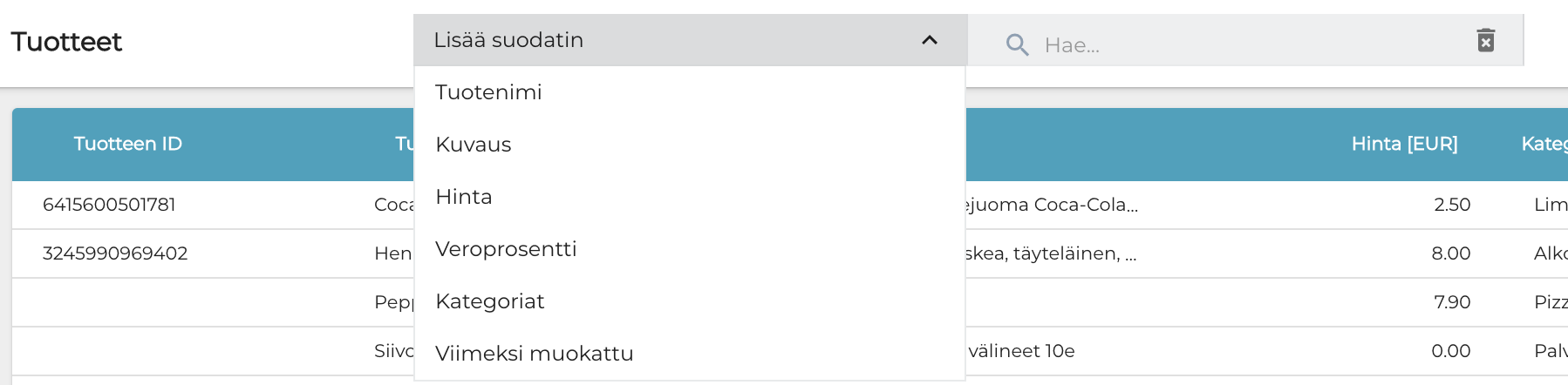Click the trash delete icon
Image resolution: width=1568 pixels, height=385 pixels.
(x=1485, y=40)
